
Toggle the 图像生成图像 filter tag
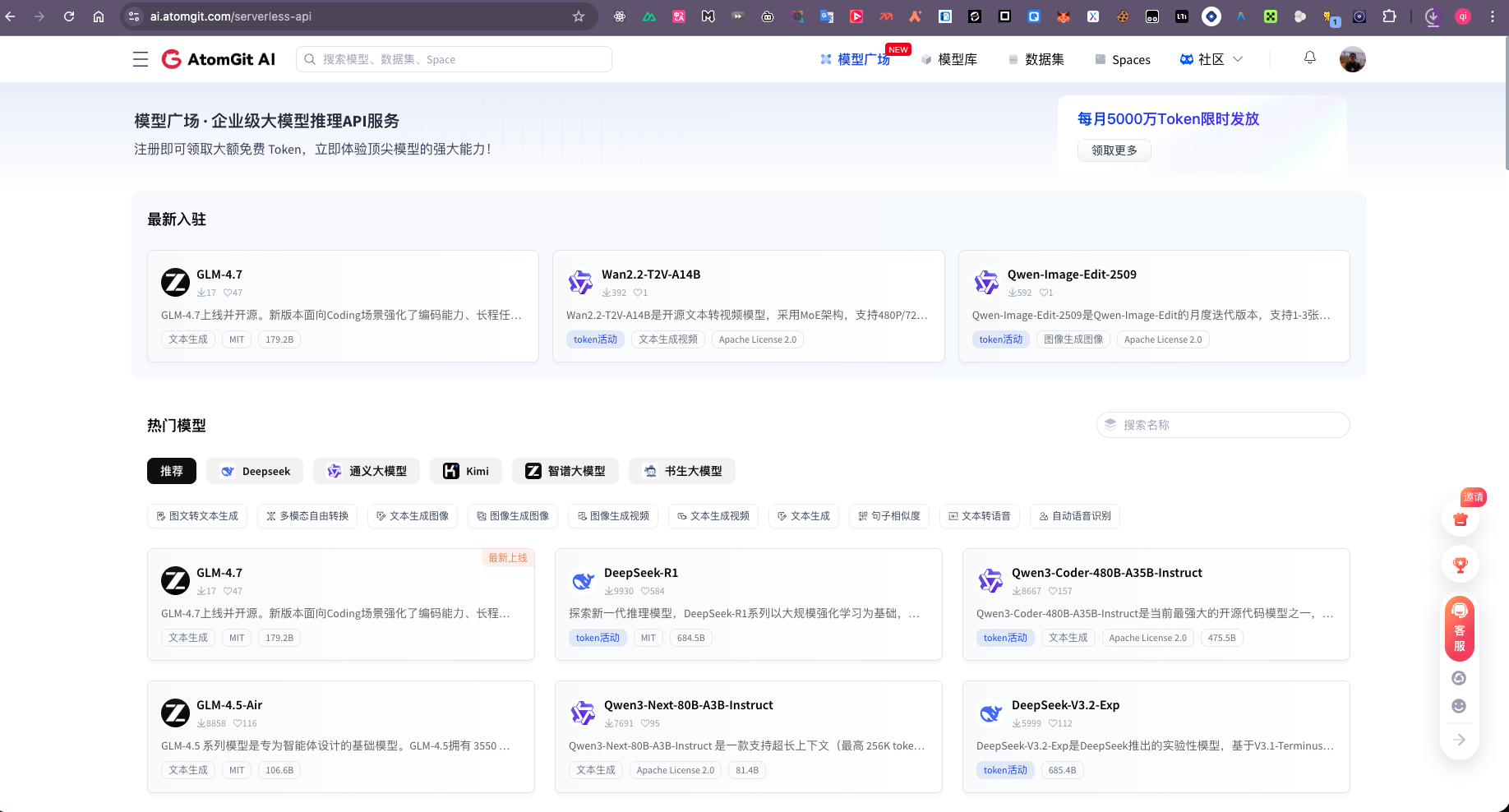click(x=513, y=516)
